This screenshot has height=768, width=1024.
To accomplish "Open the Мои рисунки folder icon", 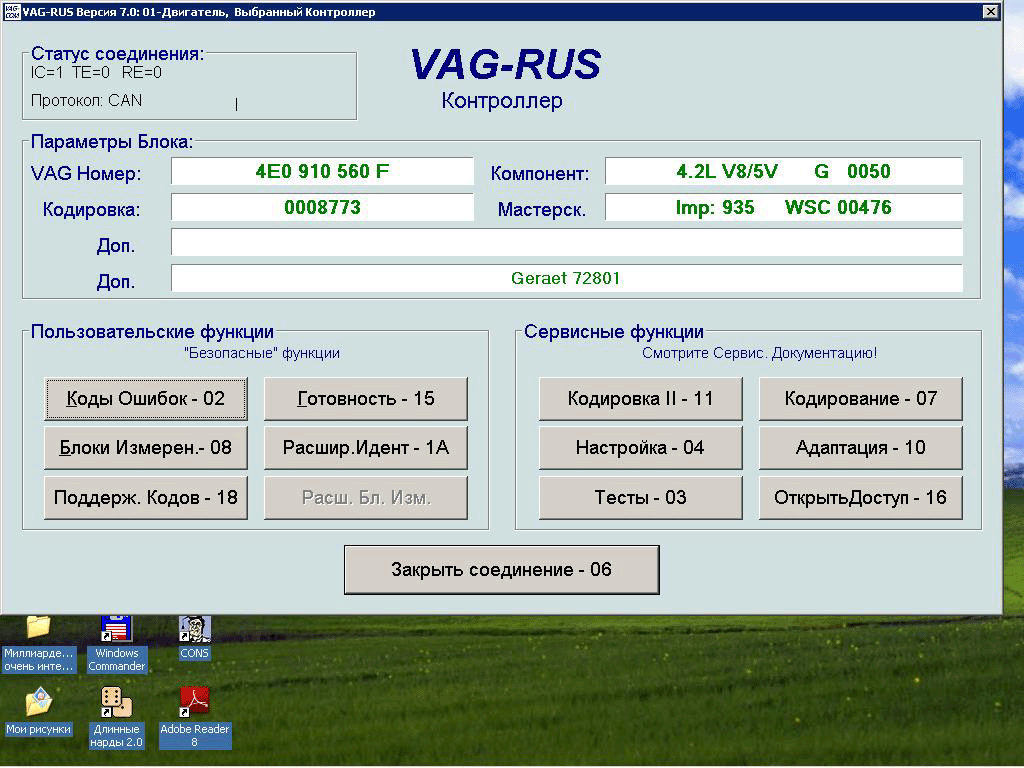I will [x=38, y=702].
